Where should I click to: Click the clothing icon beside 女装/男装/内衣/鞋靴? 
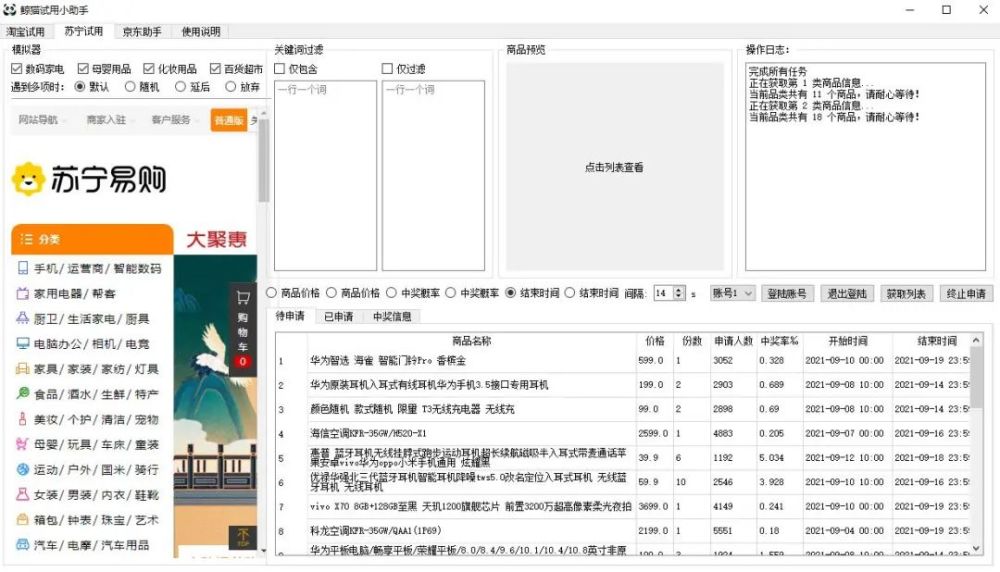(23, 494)
